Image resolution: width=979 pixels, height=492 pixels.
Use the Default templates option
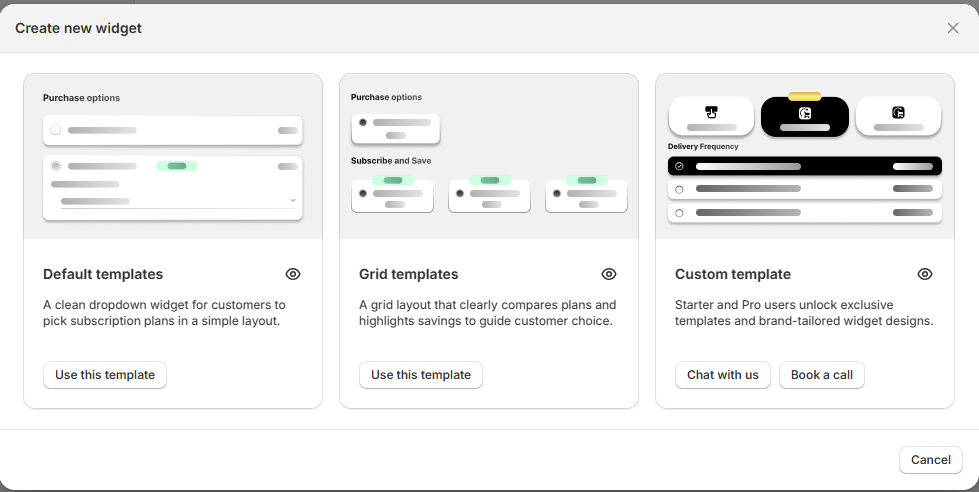tap(105, 375)
